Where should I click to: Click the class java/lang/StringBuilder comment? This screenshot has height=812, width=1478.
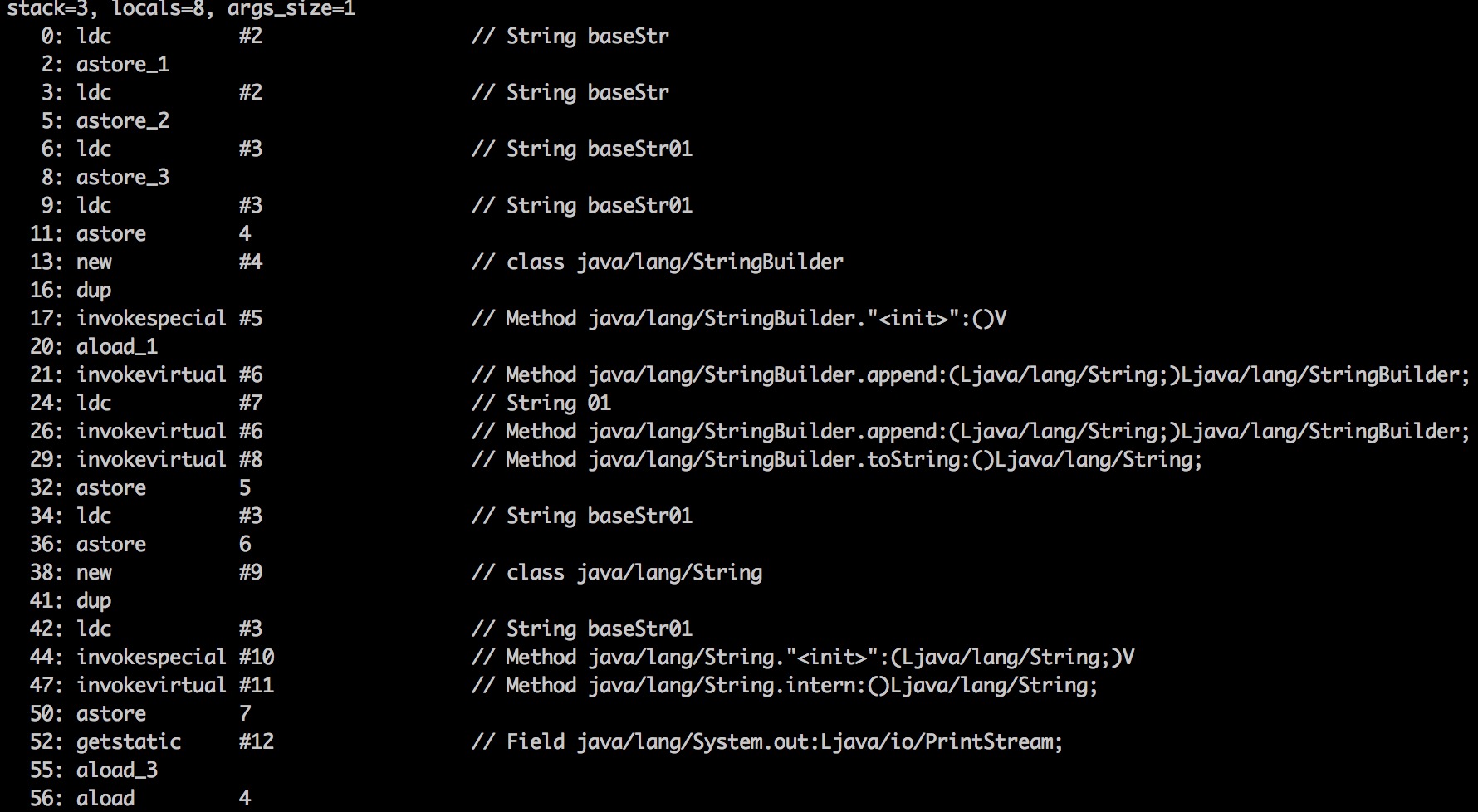658,262
